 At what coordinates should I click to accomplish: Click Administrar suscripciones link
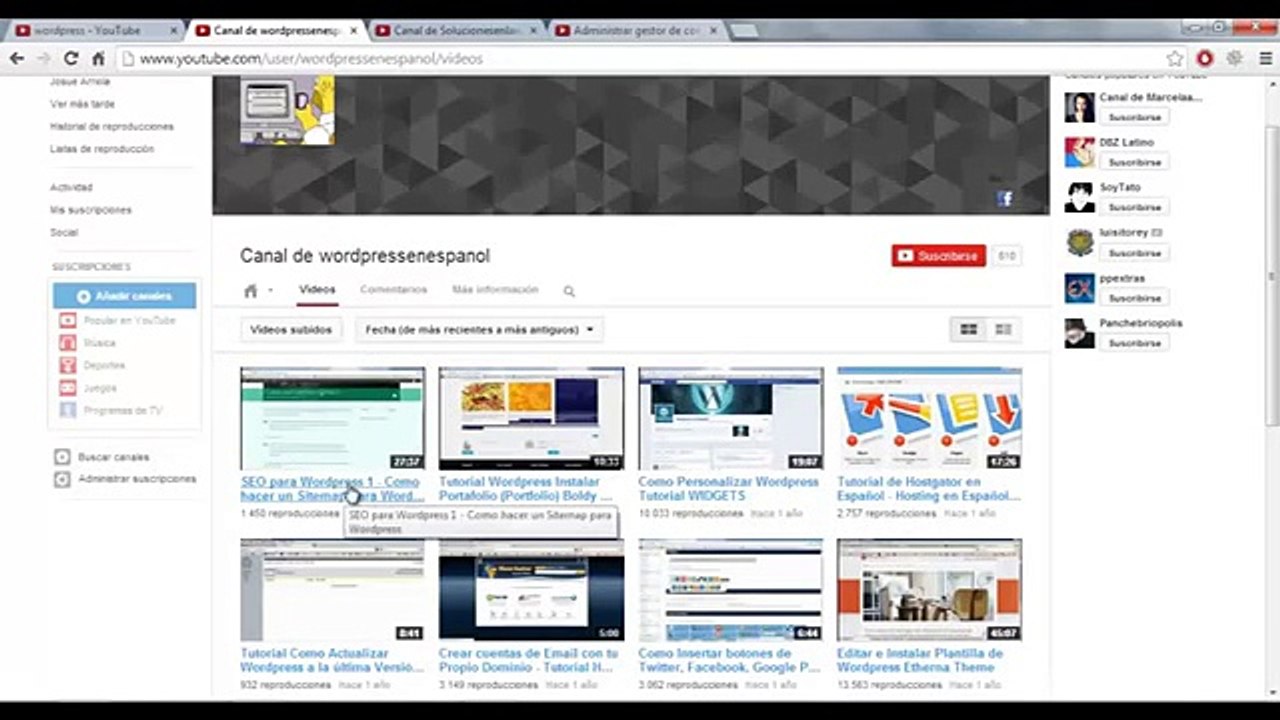click(137, 479)
